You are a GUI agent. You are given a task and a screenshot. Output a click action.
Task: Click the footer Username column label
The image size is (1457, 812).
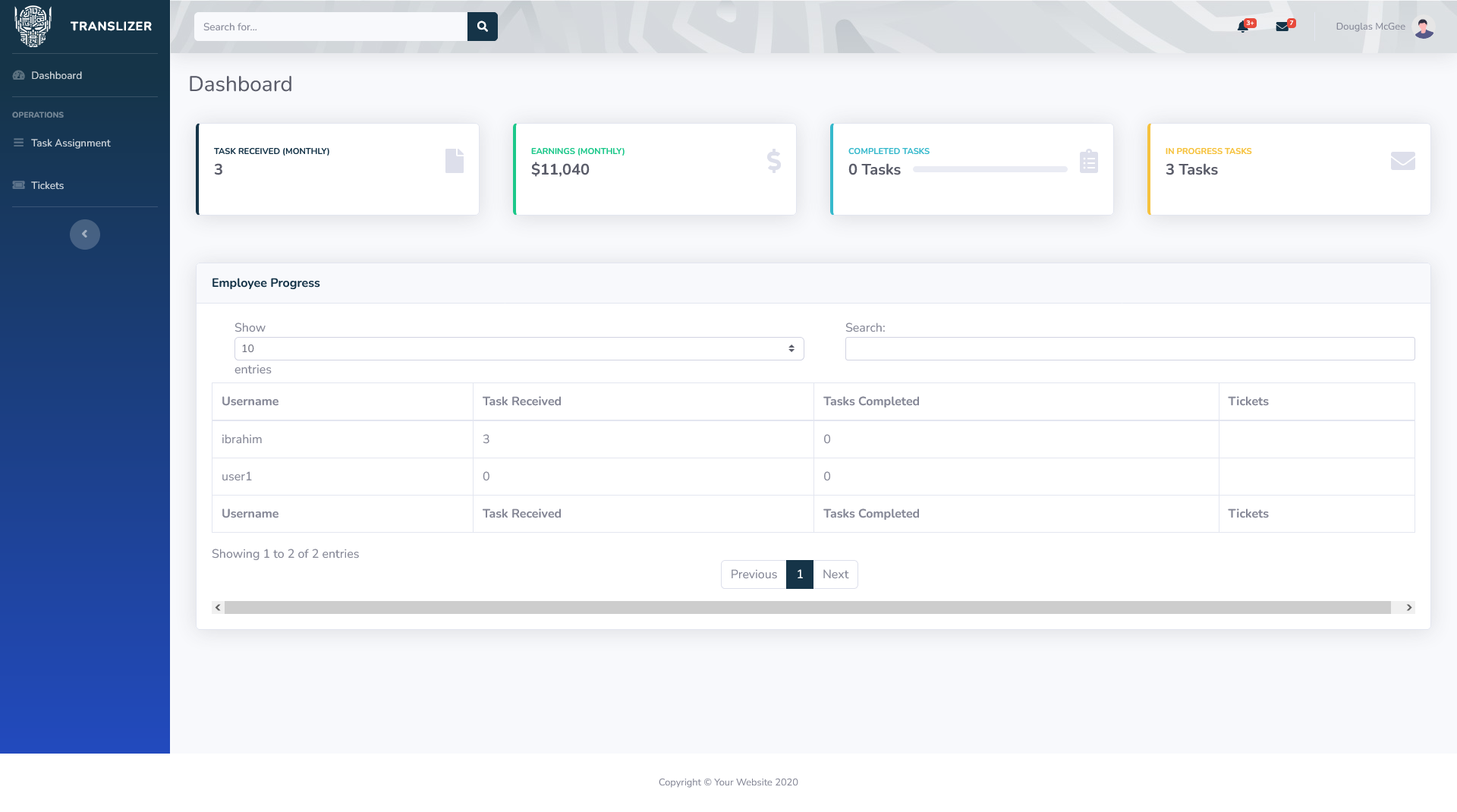pyautogui.click(x=250, y=514)
